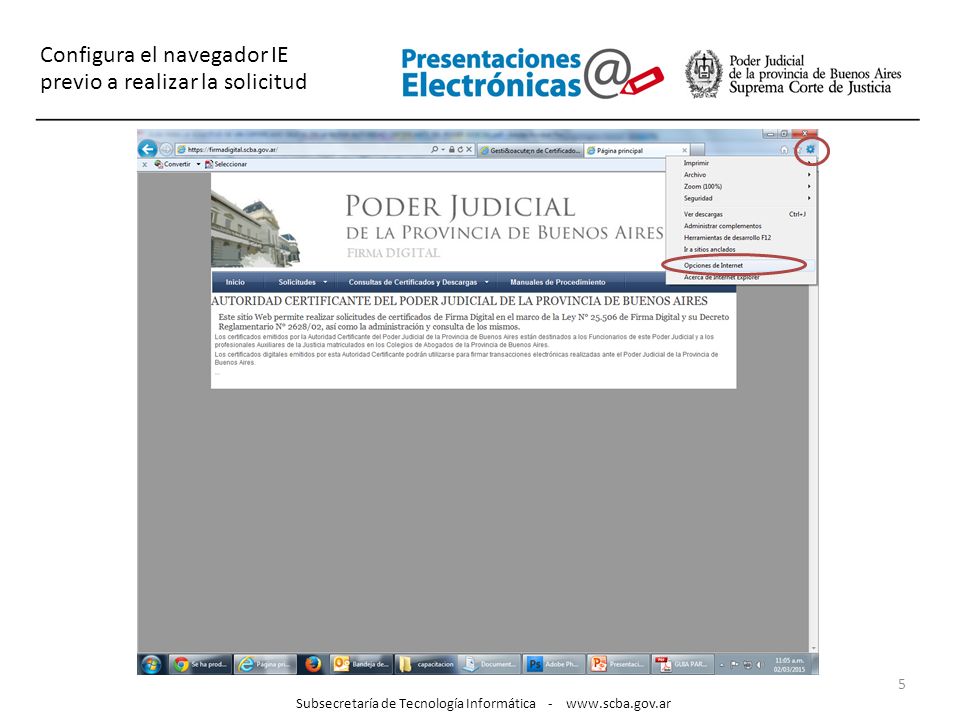
Task: Click the taskbar clock 11:05 a.m.
Action: (789, 665)
